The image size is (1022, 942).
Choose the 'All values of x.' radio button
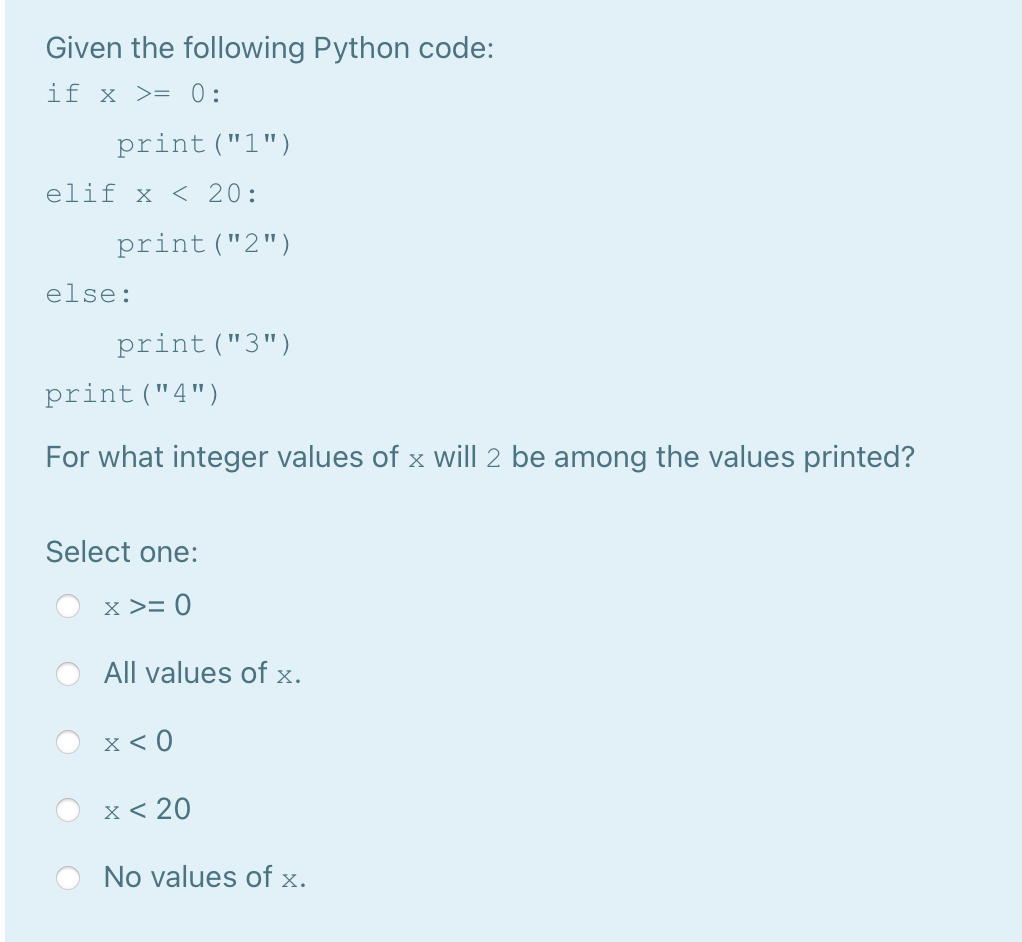pos(68,673)
